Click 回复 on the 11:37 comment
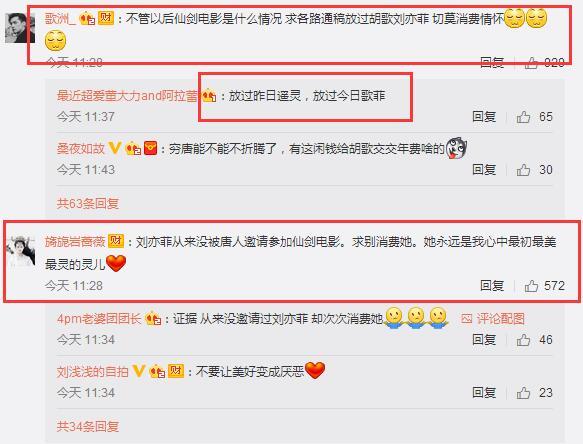 (484, 117)
